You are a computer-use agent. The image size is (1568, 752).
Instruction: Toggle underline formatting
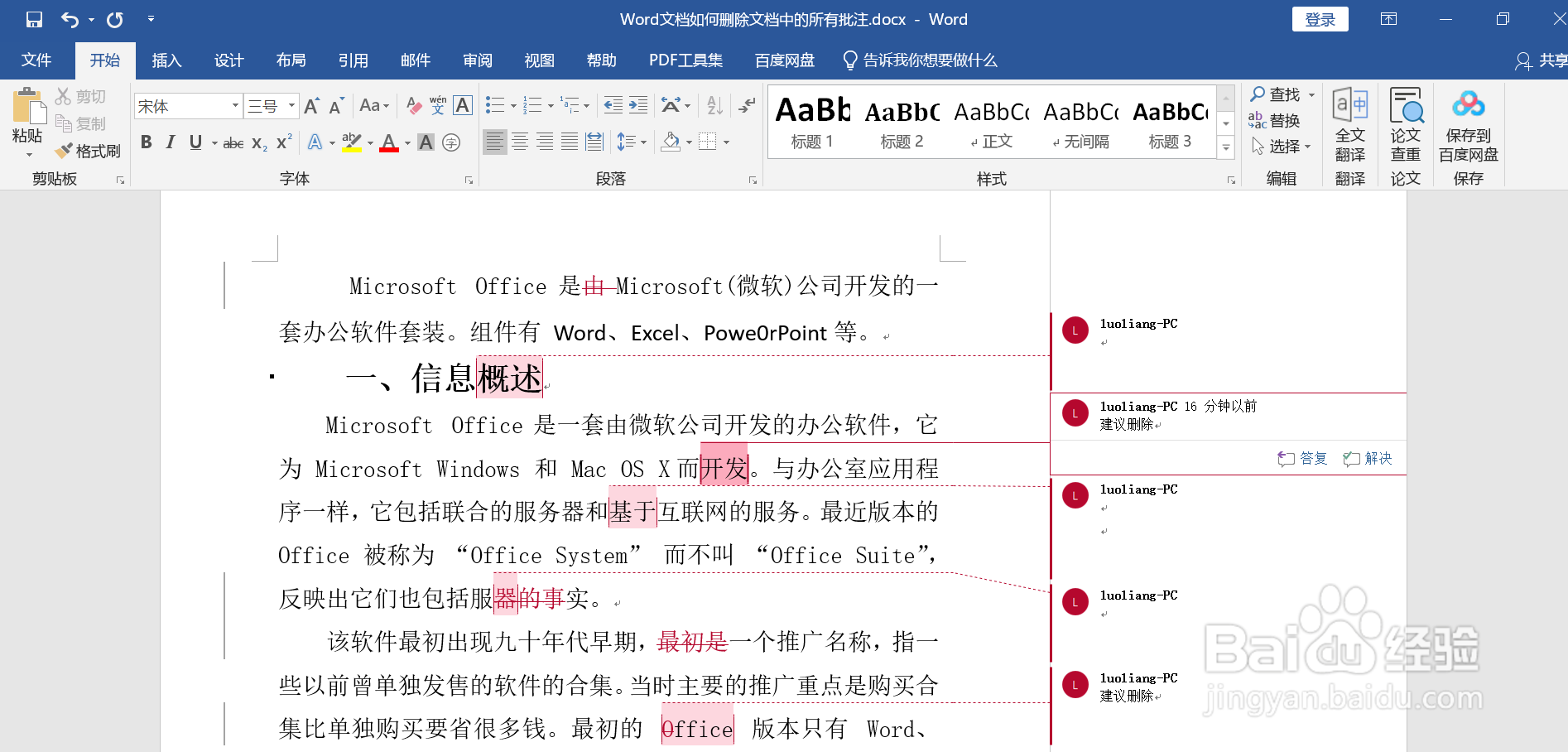click(195, 142)
